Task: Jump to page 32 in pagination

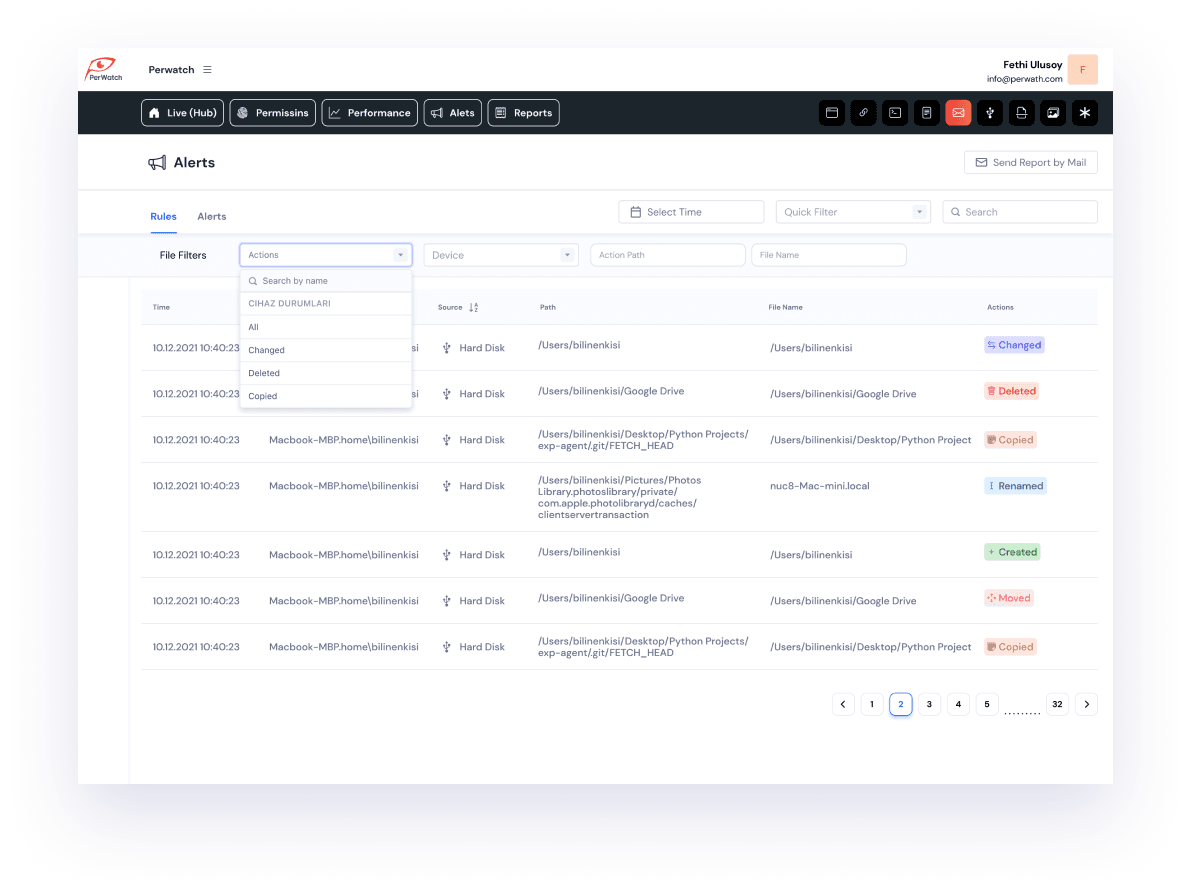Action: [x=1057, y=704]
